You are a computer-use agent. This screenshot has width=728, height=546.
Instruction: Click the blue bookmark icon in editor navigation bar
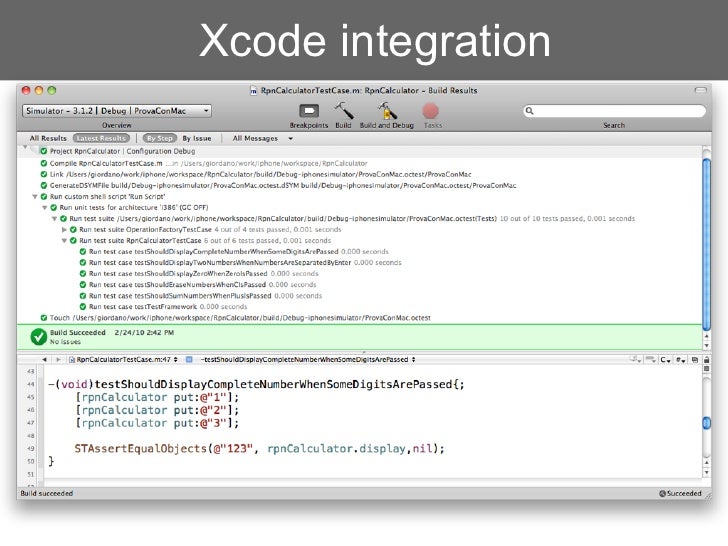(189, 359)
